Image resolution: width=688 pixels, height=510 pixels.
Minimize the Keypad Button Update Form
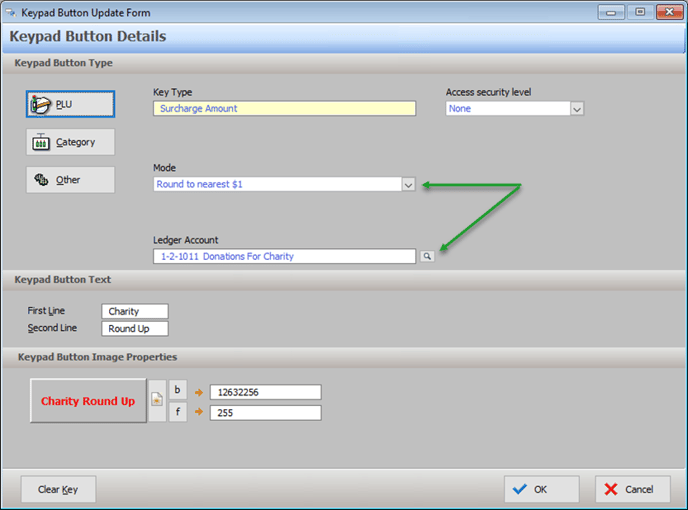click(x=611, y=12)
